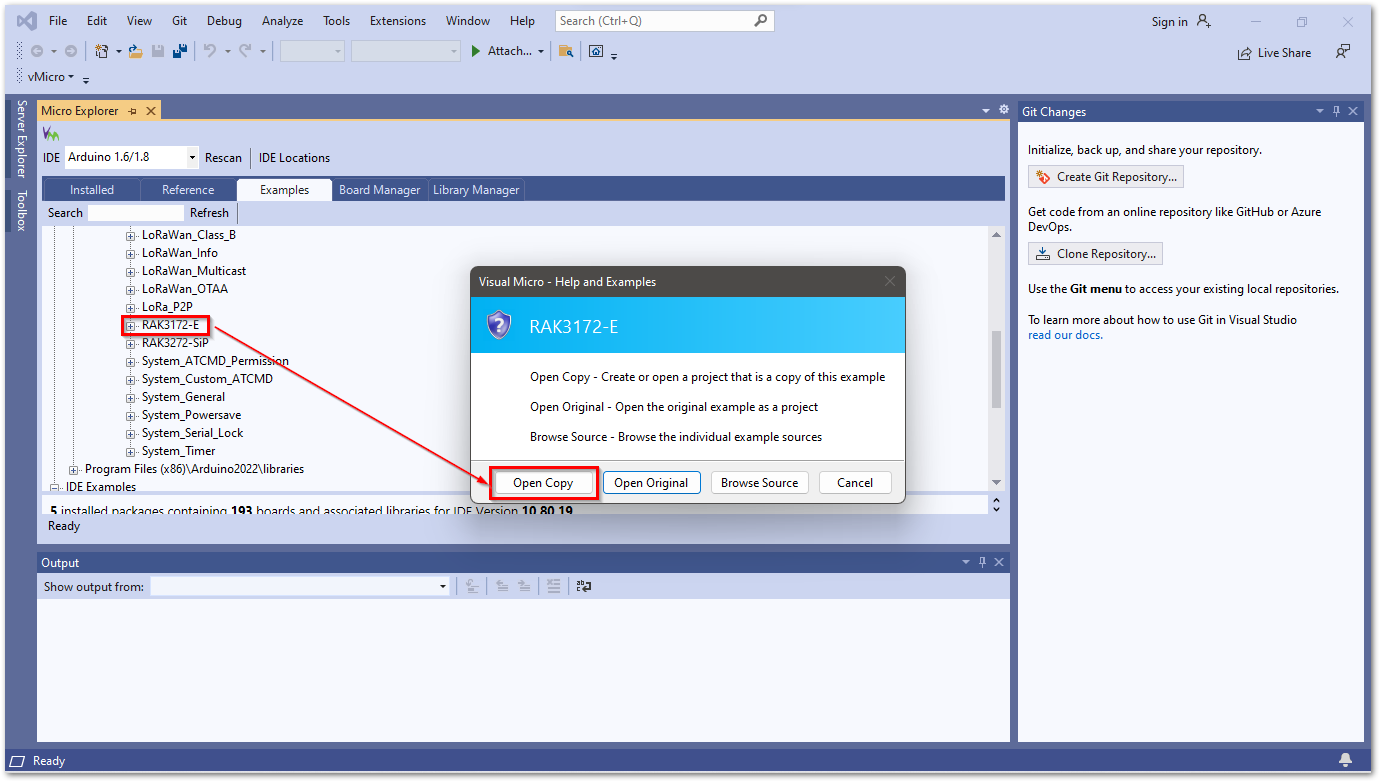Click the Live Share button
1380x782 pixels.
click(x=1274, y=53)
